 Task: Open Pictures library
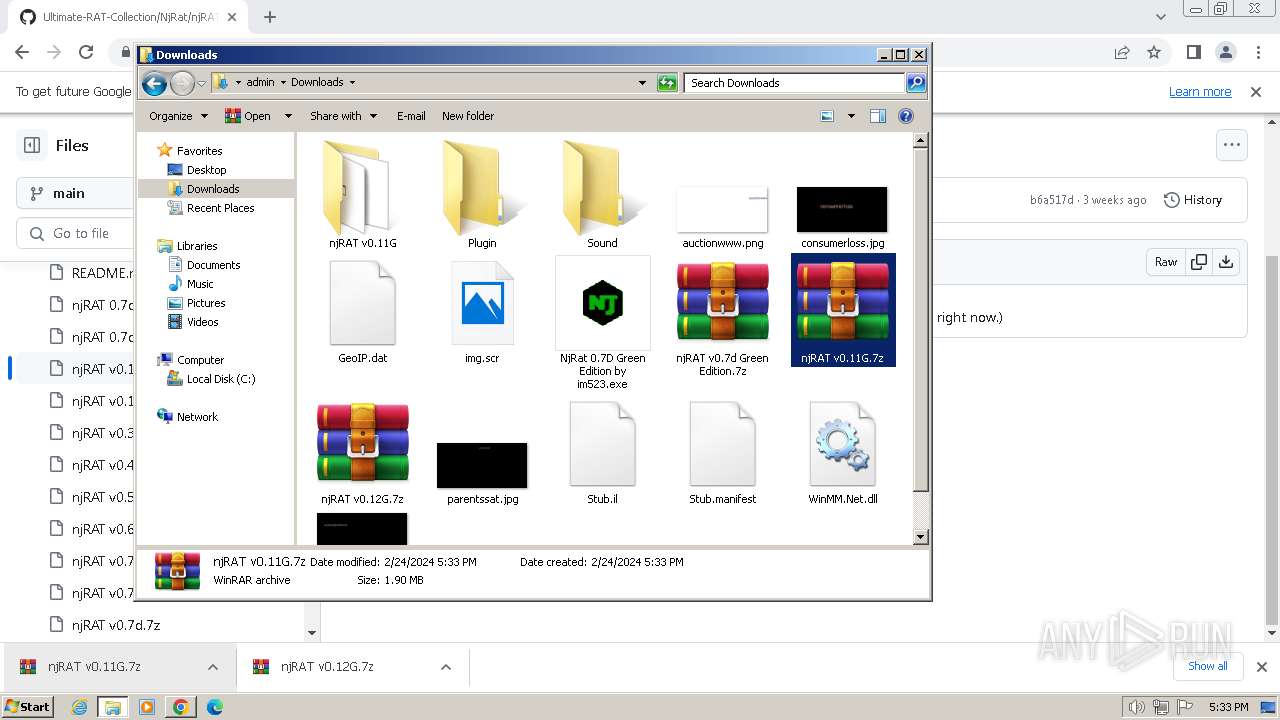click(206, 303)
